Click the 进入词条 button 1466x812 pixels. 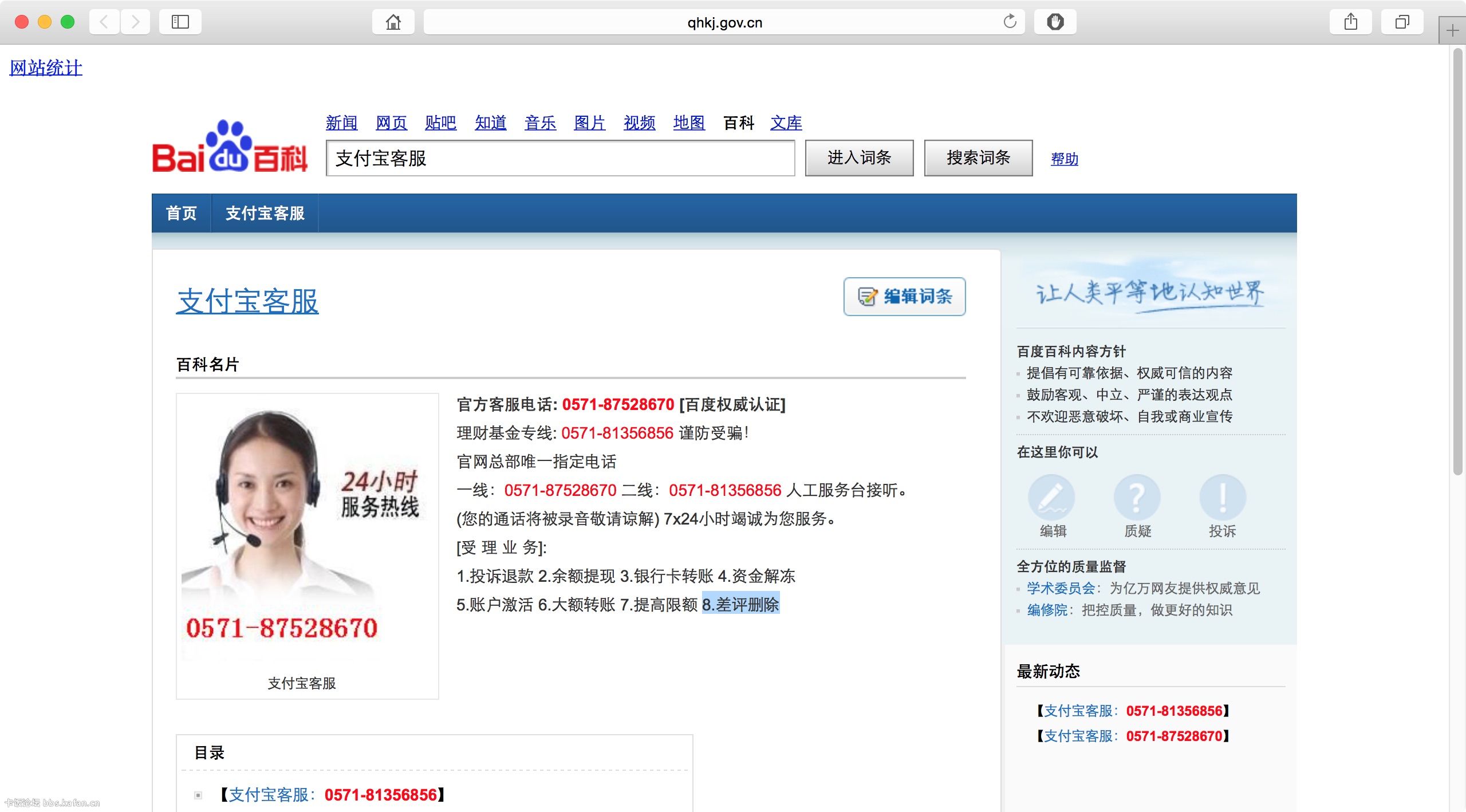click(858, 158)
